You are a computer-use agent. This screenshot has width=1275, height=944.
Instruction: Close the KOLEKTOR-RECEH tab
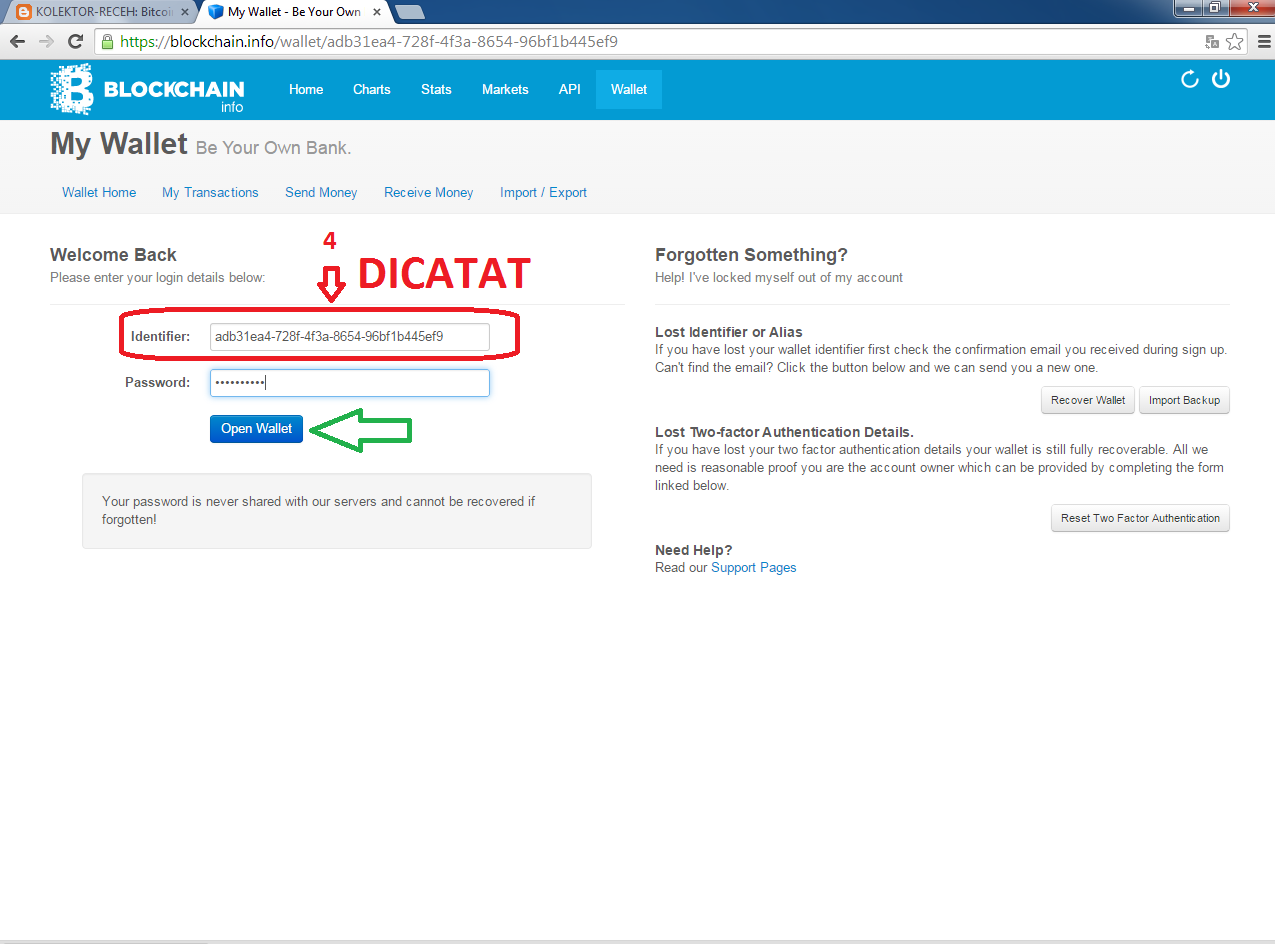(x=184, y=12)
